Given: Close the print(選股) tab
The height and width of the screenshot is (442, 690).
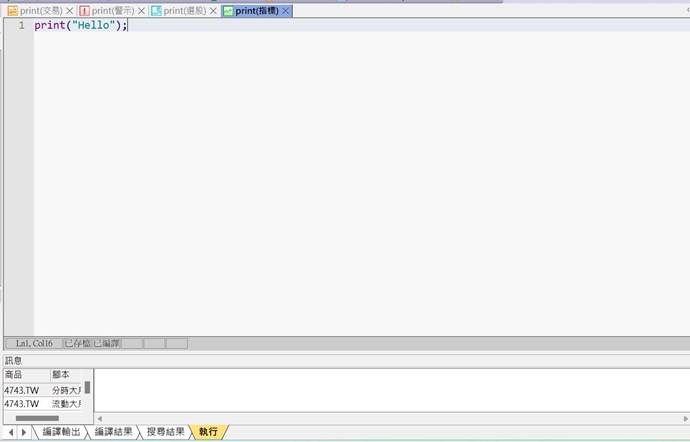Looking at the screenshot, I should tap(213, 11).
